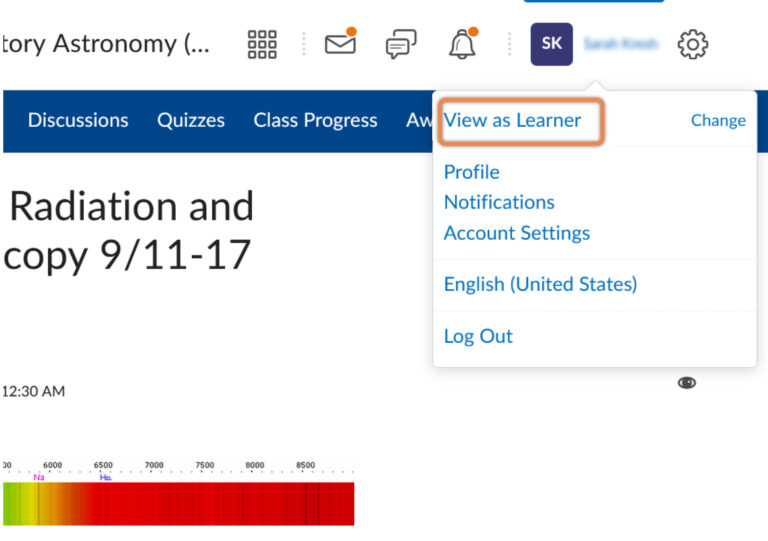Open the update alerts bell icon

coord(461,44)
